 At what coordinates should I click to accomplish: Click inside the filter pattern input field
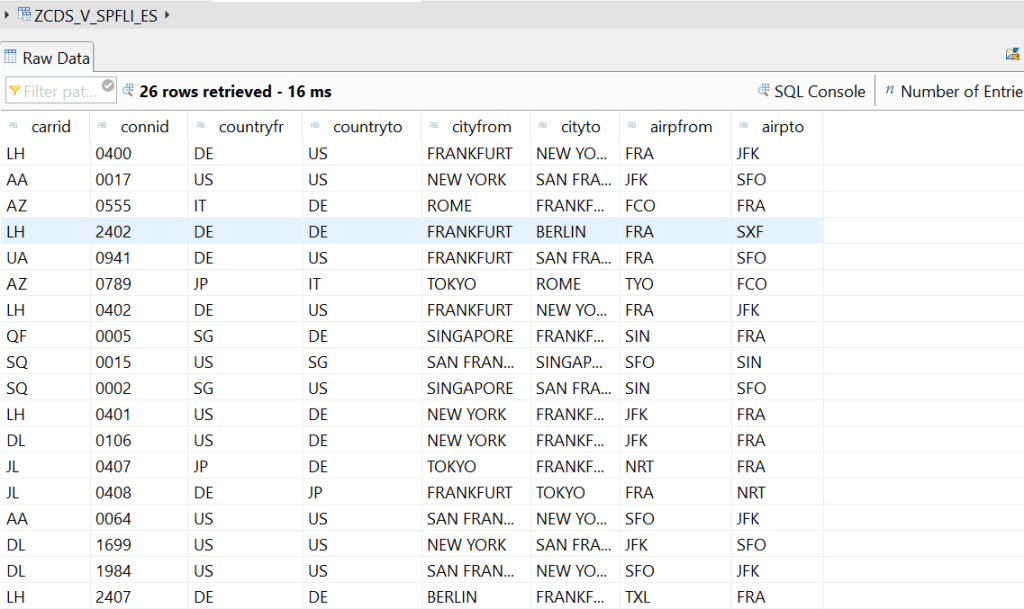tap(60, 91)
